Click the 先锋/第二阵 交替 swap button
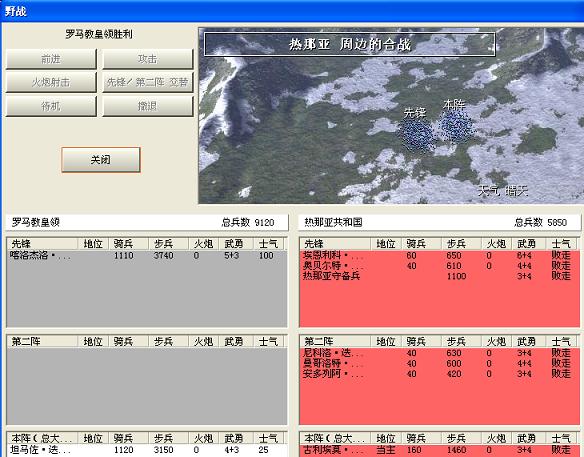This screenshot has height=457, width=584. click(x=148, y=82)
